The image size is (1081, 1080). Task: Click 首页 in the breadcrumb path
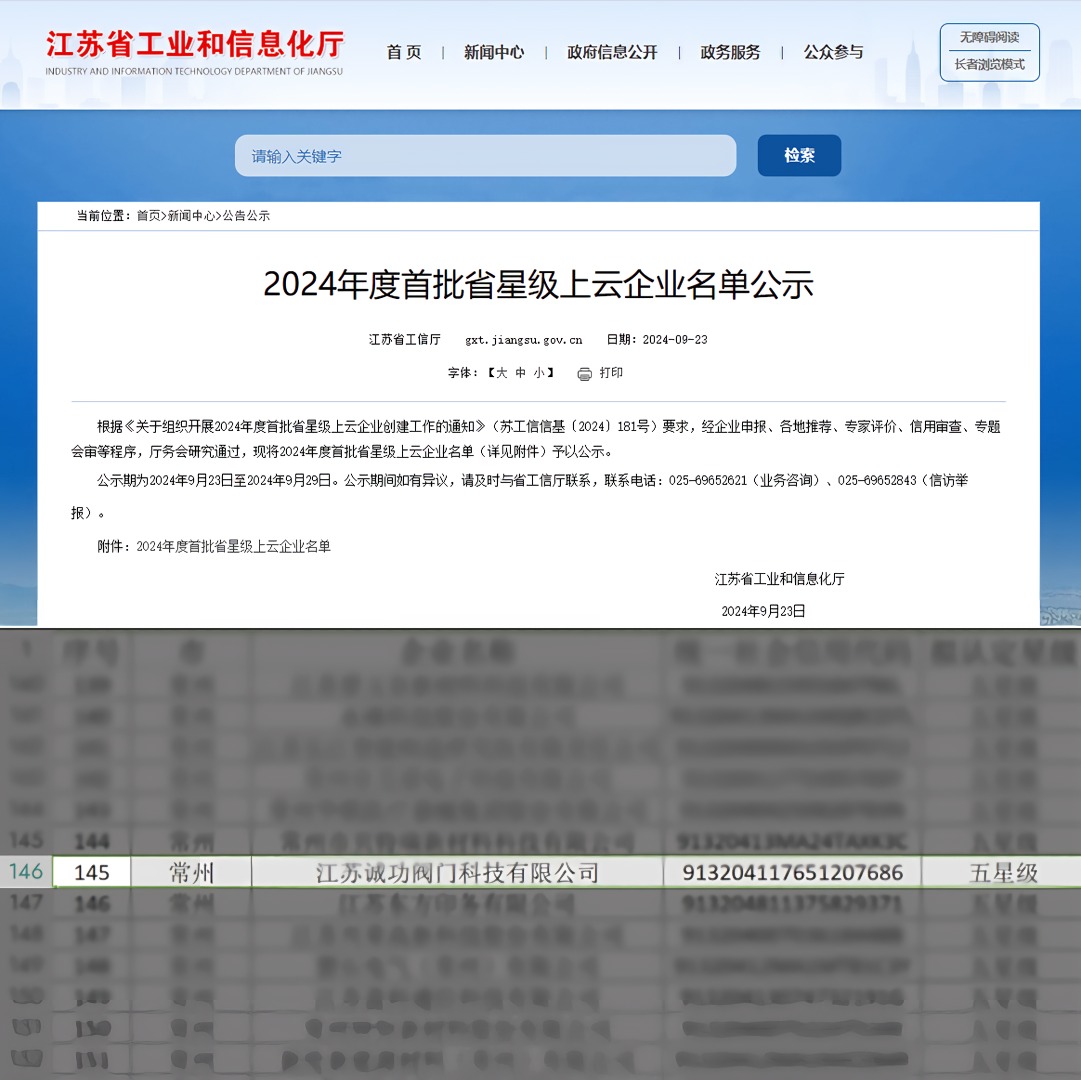pyautogui.click(x=148, y=216)
